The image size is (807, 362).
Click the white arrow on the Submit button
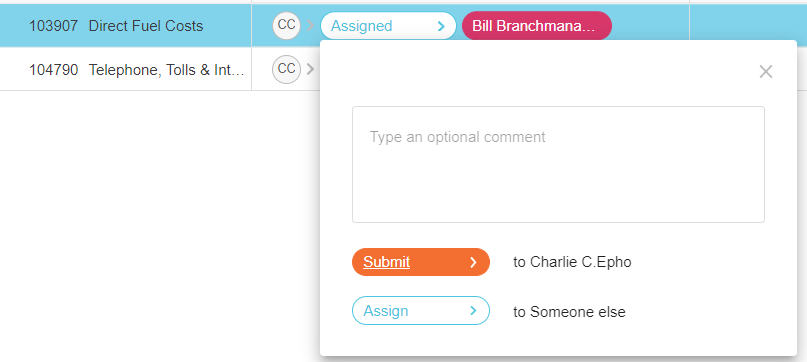point(473,263)
